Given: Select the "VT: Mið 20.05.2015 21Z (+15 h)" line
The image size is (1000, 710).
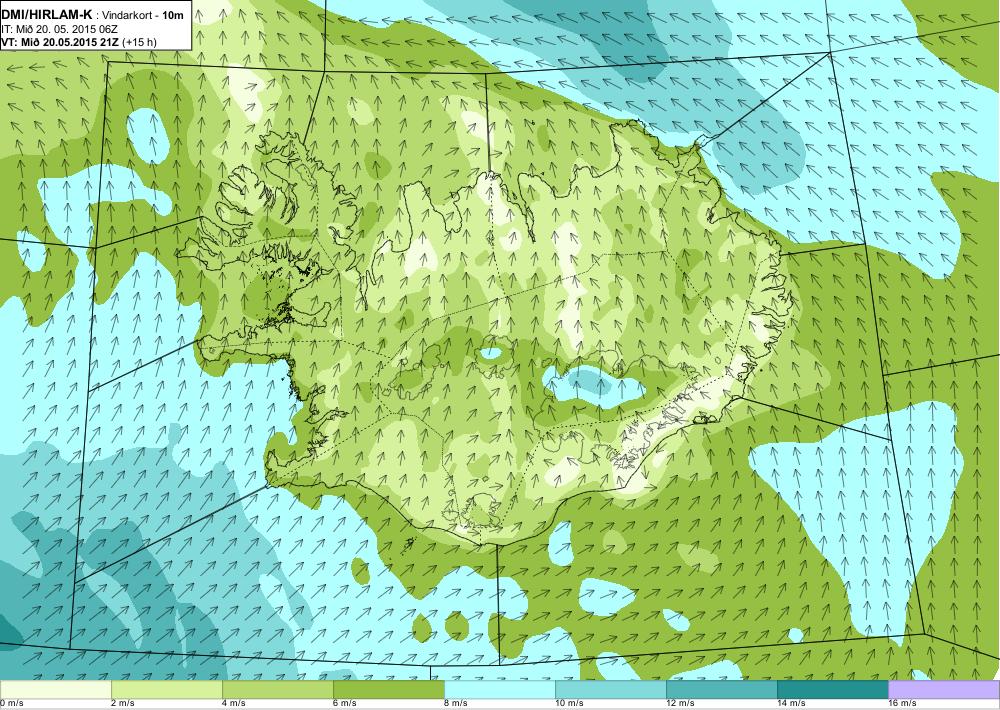Looking at the screenshot, I should 78,42.
